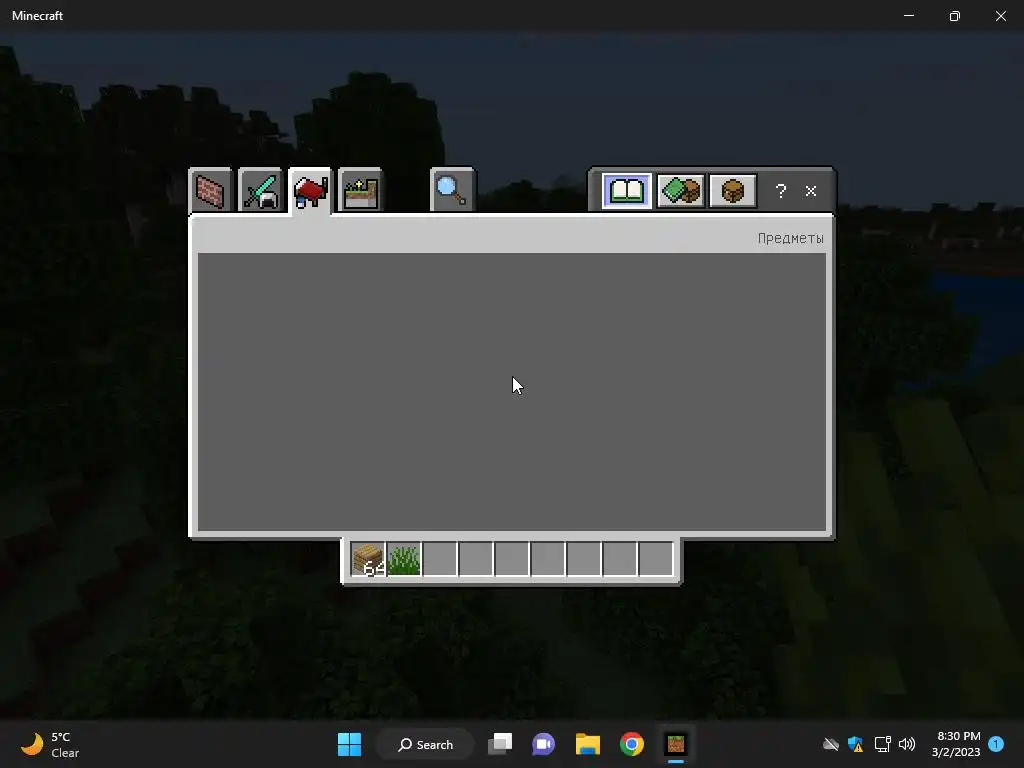
Task: Open the Nature tab with grass block icon
Action: [360, 191]
